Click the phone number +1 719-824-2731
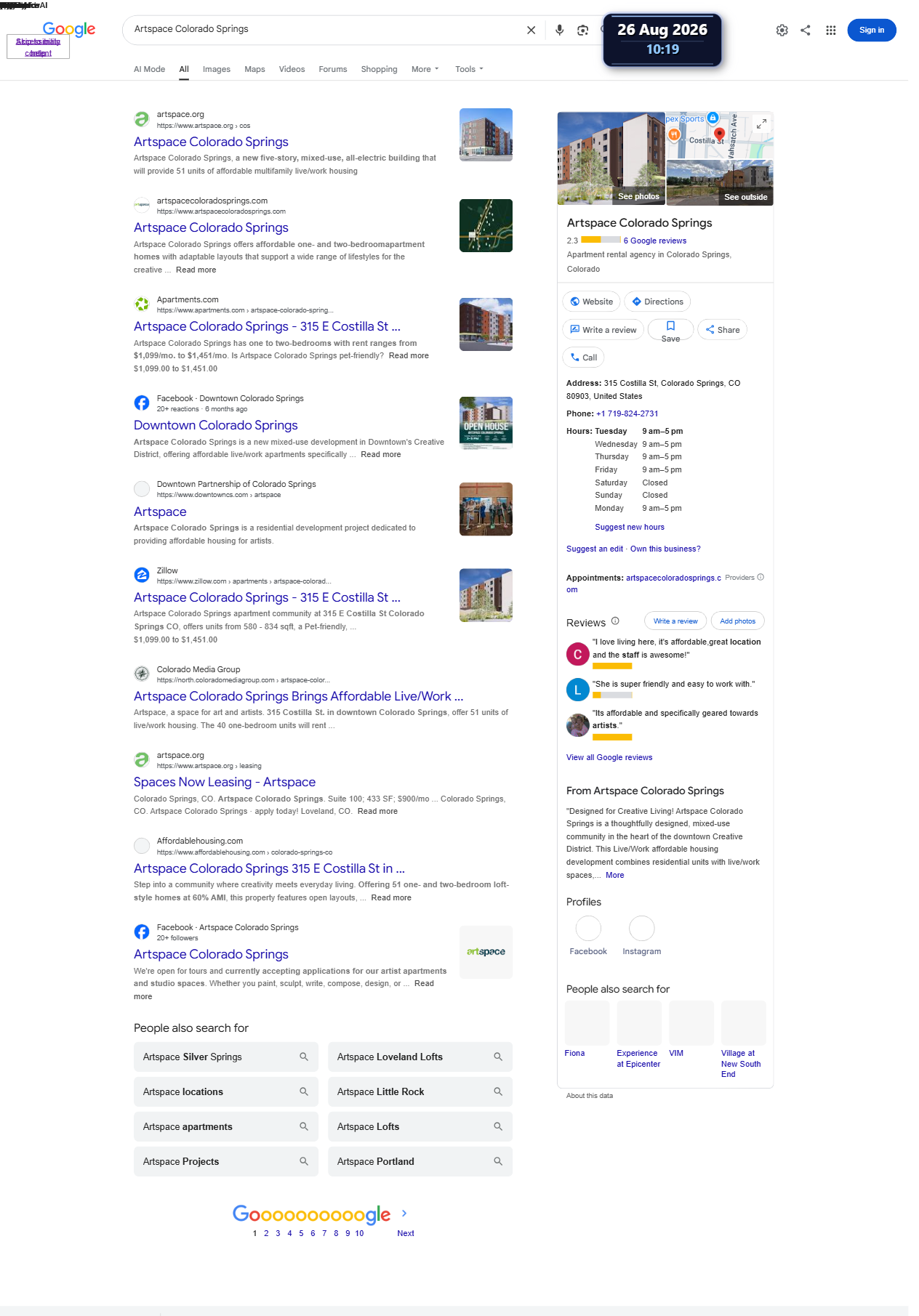 [627, 413]
